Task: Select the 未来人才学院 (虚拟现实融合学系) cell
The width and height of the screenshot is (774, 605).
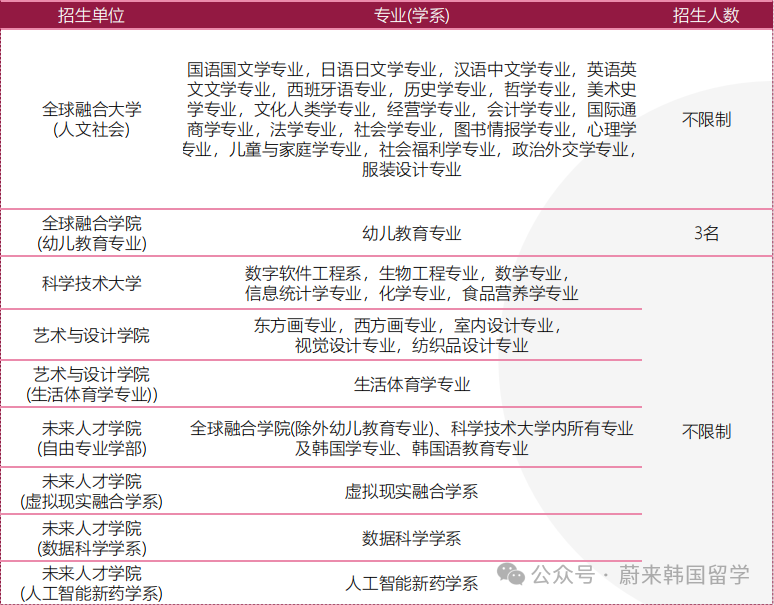Action: 91,491
